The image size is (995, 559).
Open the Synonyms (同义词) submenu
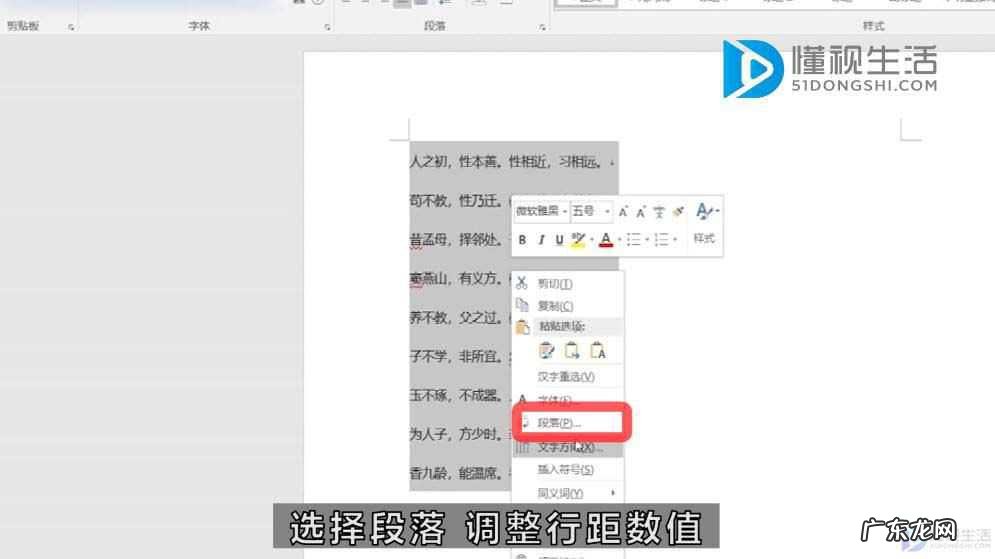pos(567,493)
